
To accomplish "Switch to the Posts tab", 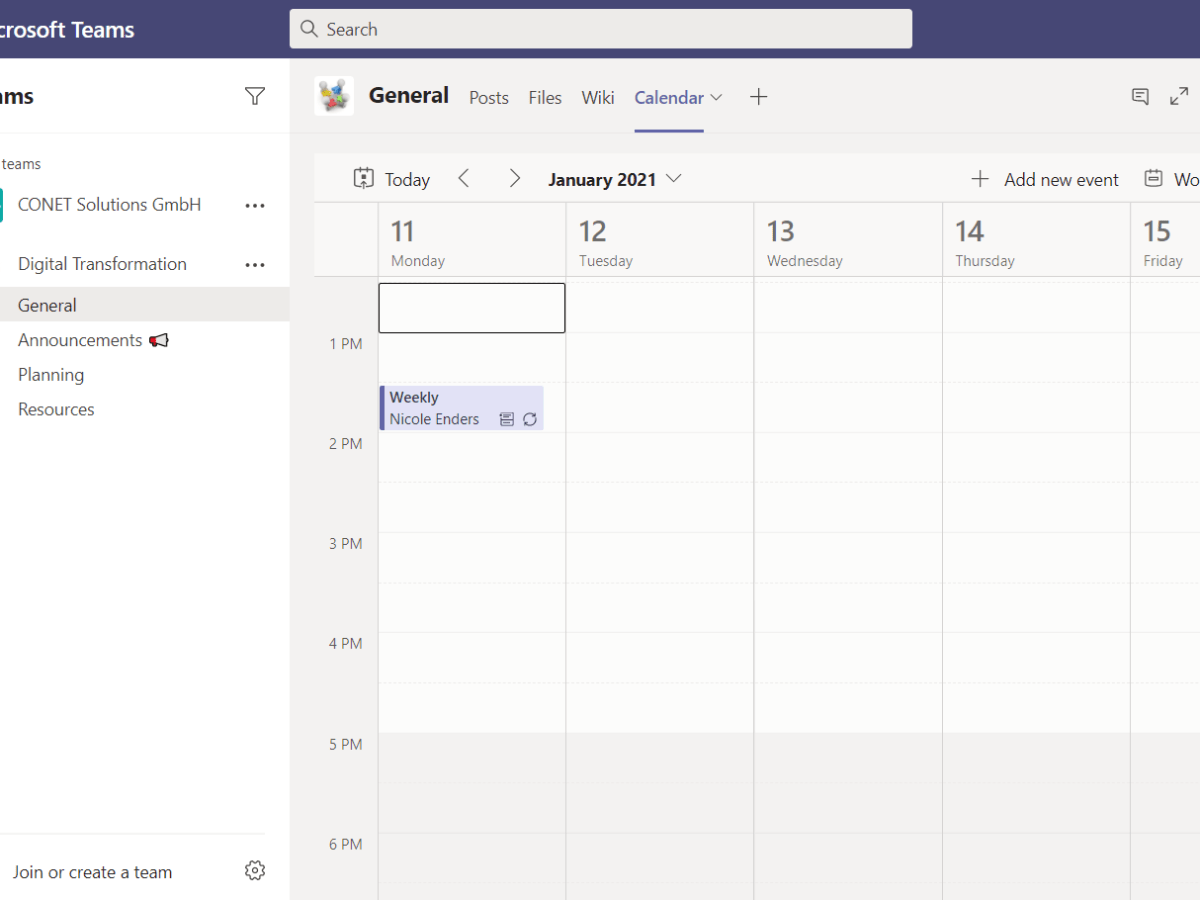I will point(488,97).
